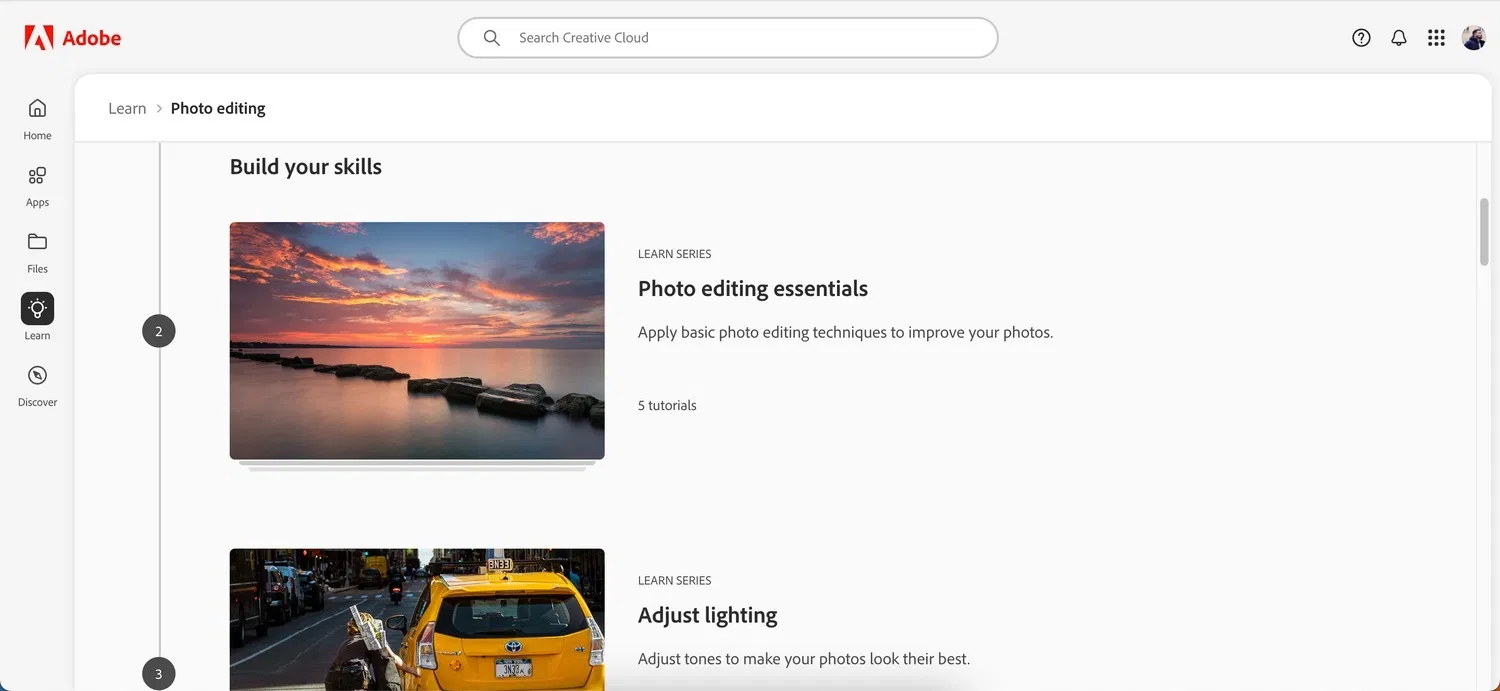Open Files in the sidebar
The image size is (1500, 691).
(x=37, y=252)
